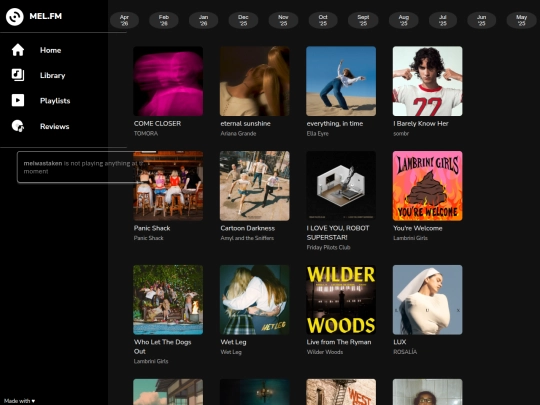The width and height of the screenshot is (540, 405).
Task: Click the eternal sunshine album title
Action: coord(245,124)
